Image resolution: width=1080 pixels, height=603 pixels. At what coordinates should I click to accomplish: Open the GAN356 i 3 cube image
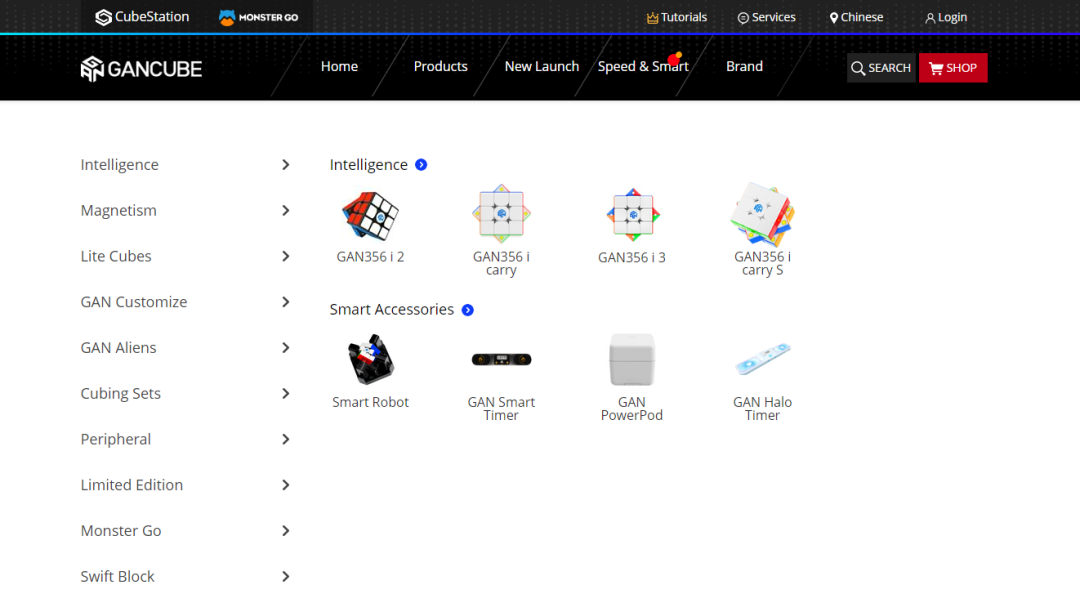coord(632,214)
